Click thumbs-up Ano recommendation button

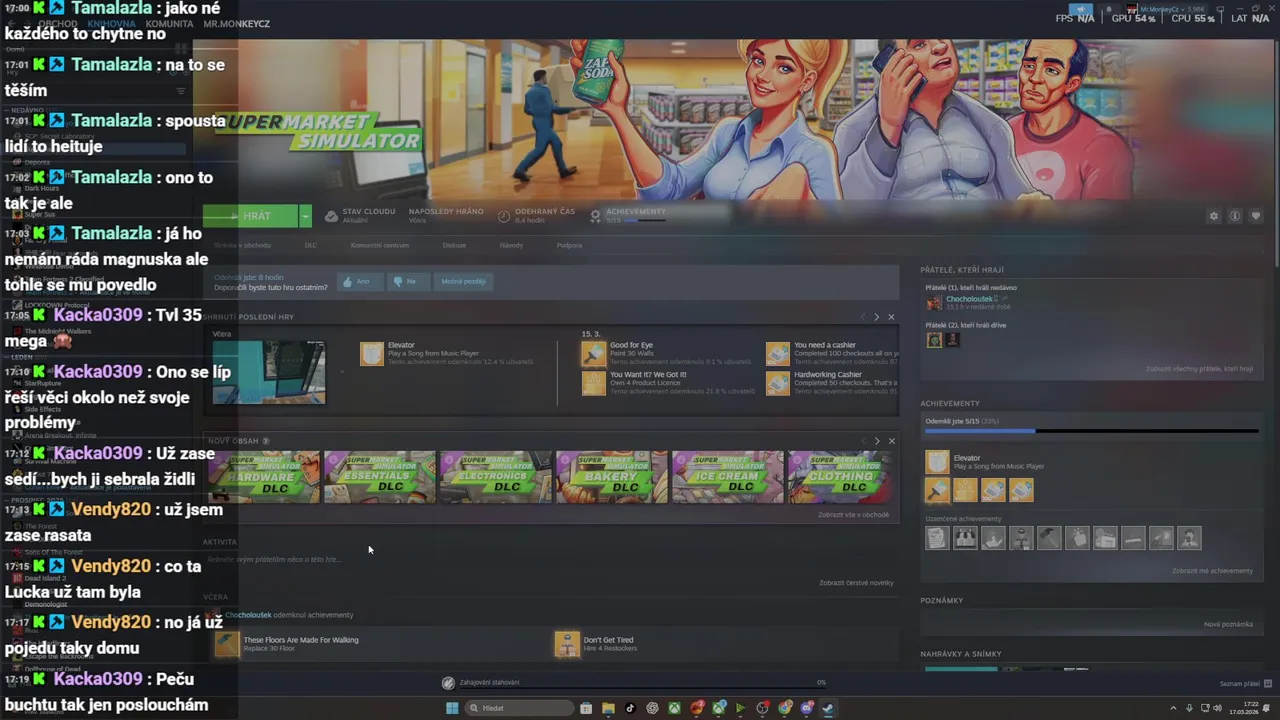[358, 281]
